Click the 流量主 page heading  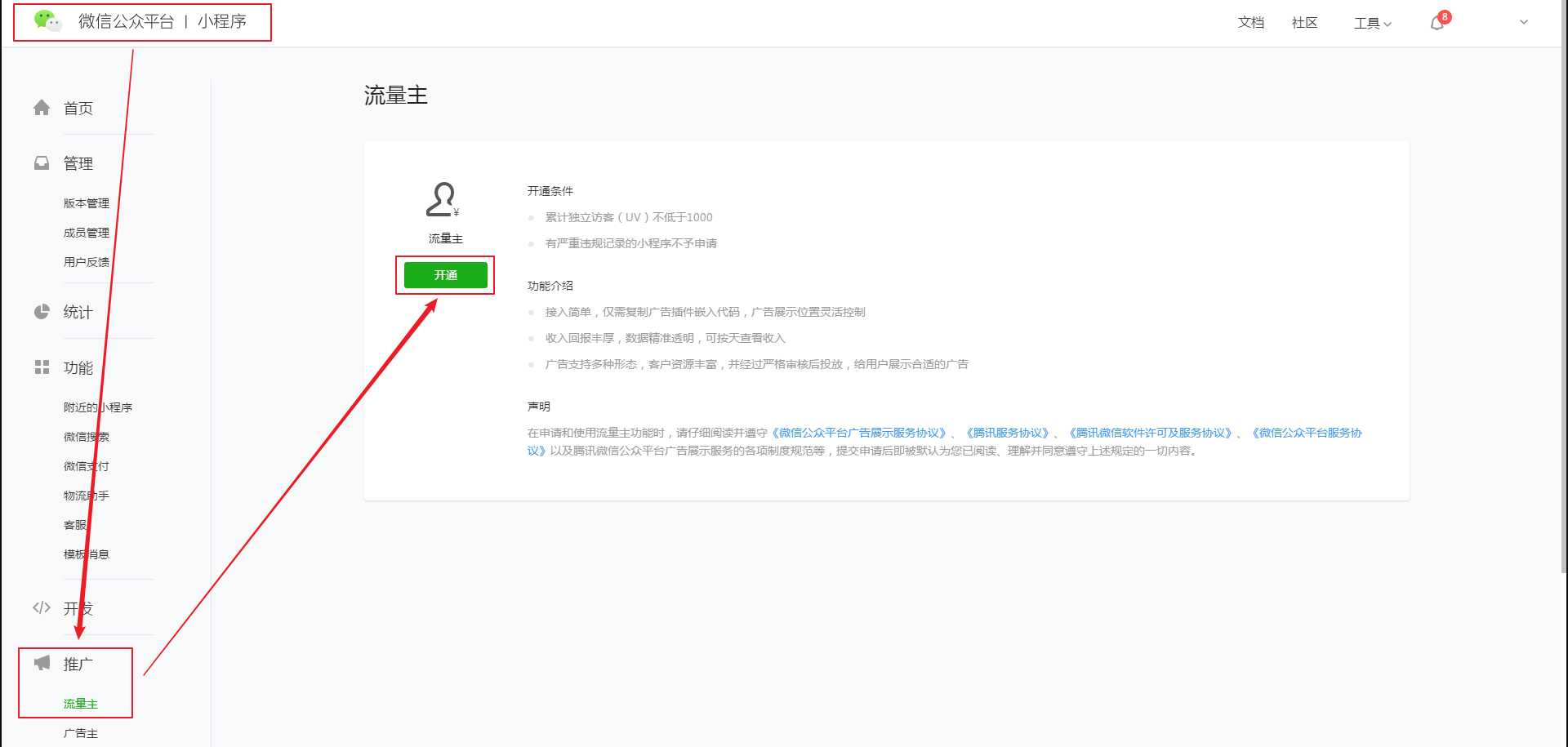coord(396,96)
